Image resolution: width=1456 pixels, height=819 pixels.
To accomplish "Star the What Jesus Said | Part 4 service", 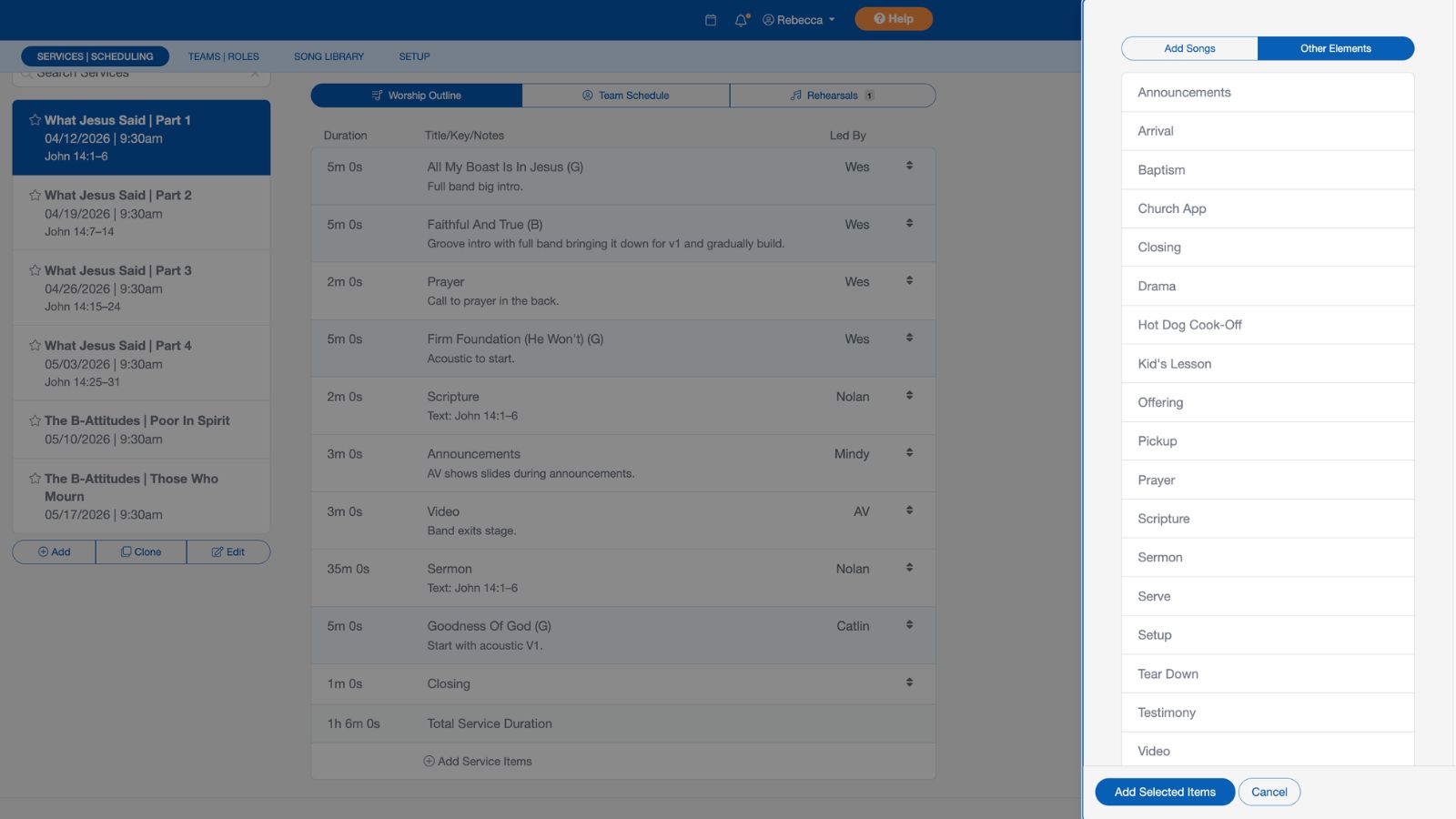I will click(x=35, y=345).
